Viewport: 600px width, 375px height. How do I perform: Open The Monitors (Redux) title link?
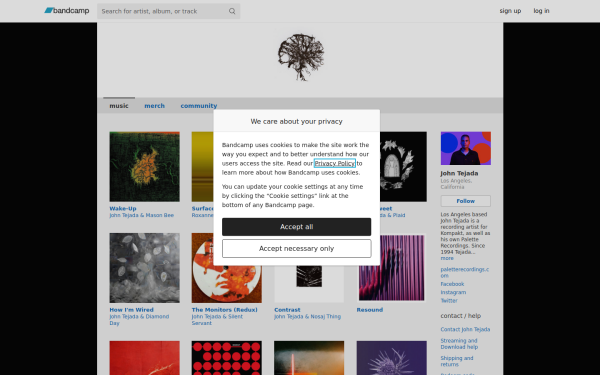pos(225,310)
